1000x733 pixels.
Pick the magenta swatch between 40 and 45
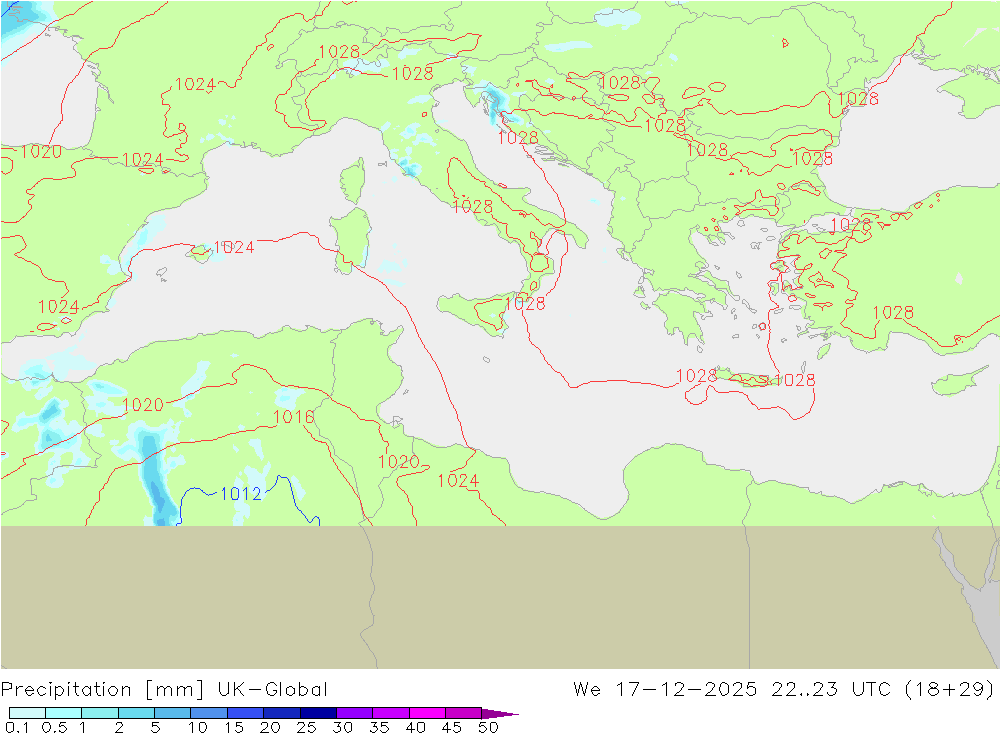click(x=427, y=713)
